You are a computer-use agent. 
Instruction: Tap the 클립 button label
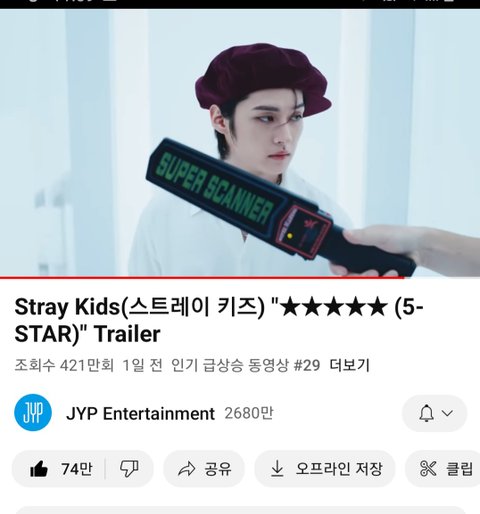[459, 469]
